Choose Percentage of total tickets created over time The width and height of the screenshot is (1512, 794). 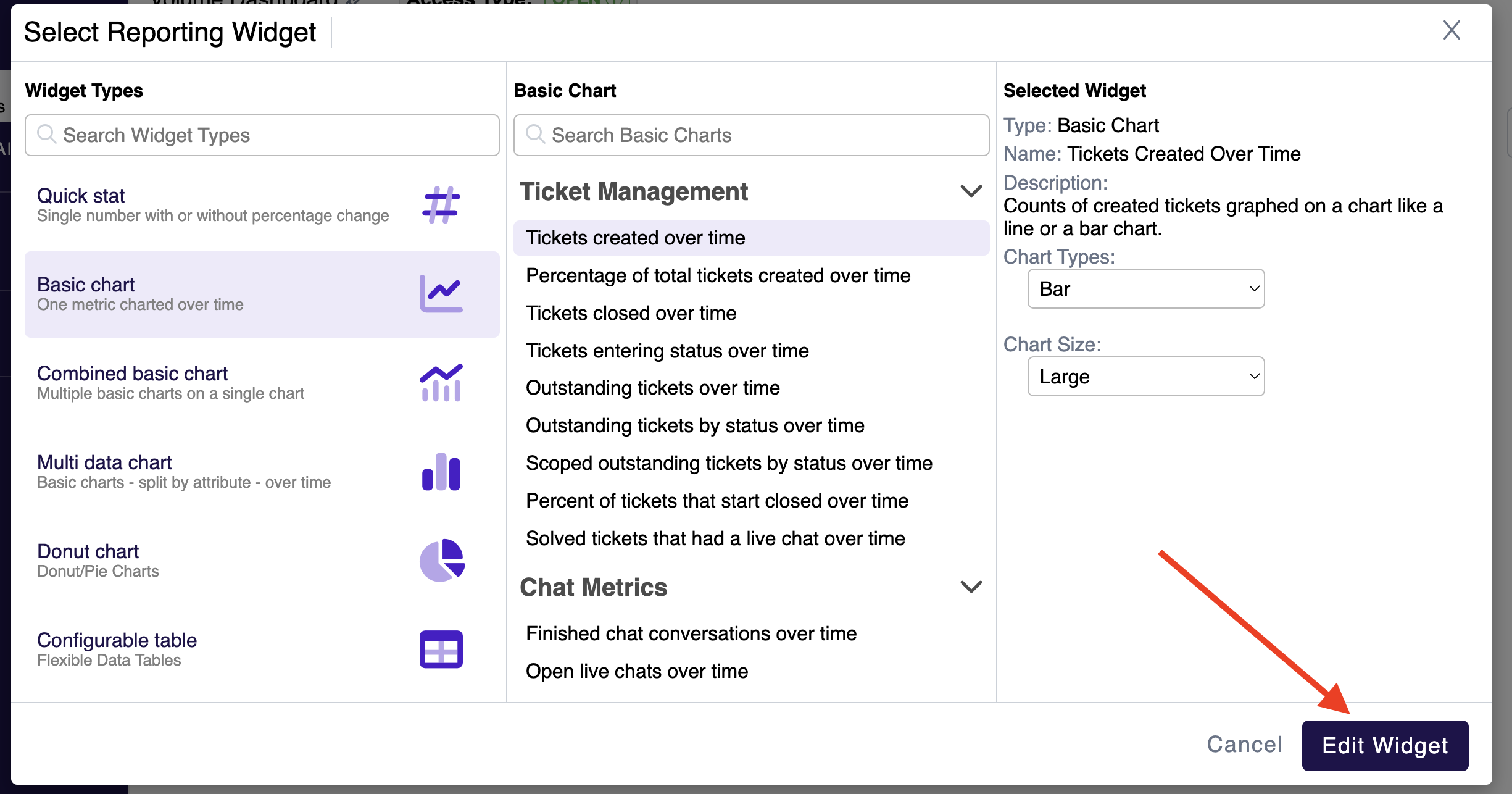coord(751,276)
